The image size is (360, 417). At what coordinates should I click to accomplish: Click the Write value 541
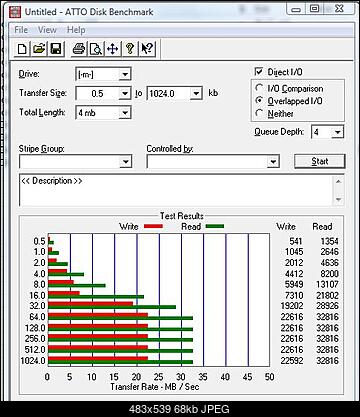point(296,241)
